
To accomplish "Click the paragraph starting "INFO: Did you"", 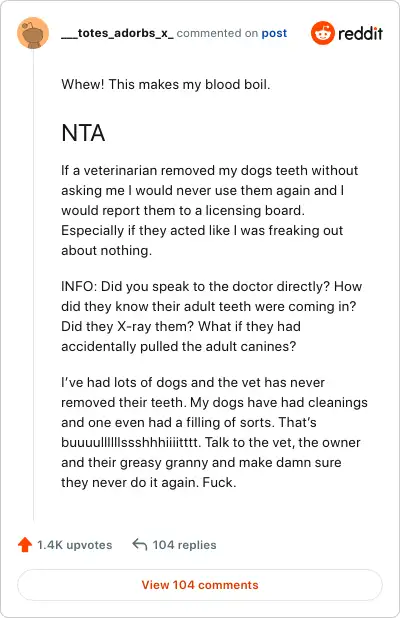I will (211, 316).
